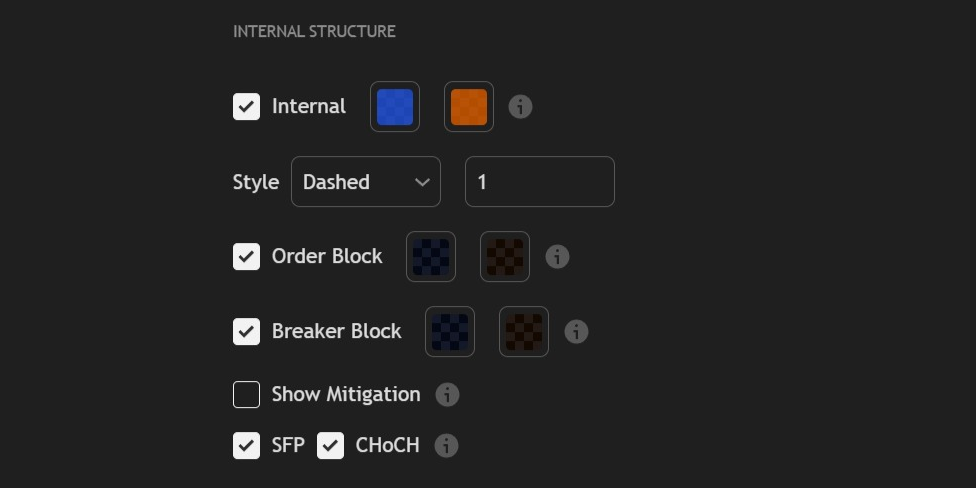Open the Style dropdown set to Dashed
976x488 pixels.
pos(365,182)
